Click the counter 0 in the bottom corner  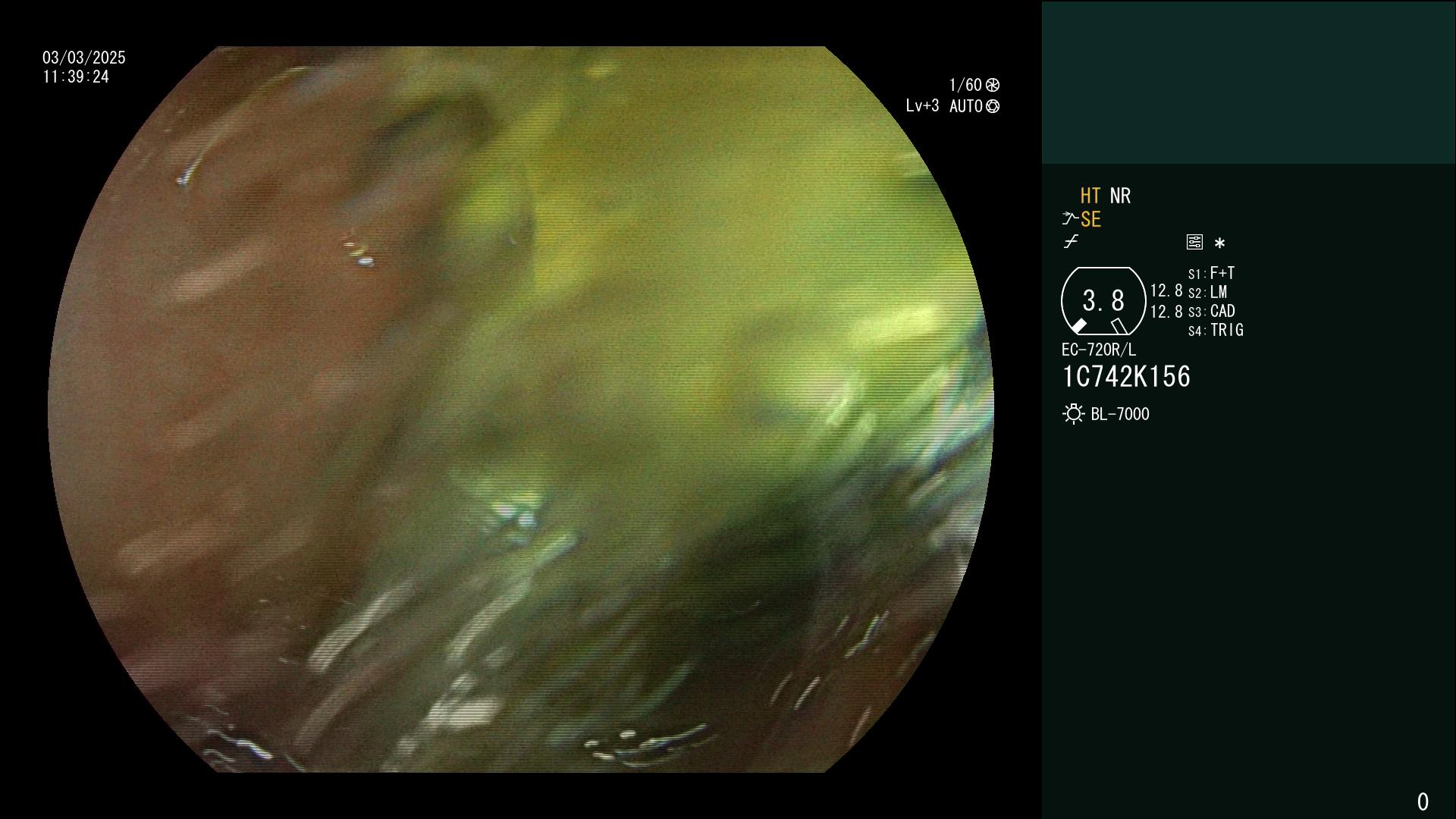tap(1423, 802)
